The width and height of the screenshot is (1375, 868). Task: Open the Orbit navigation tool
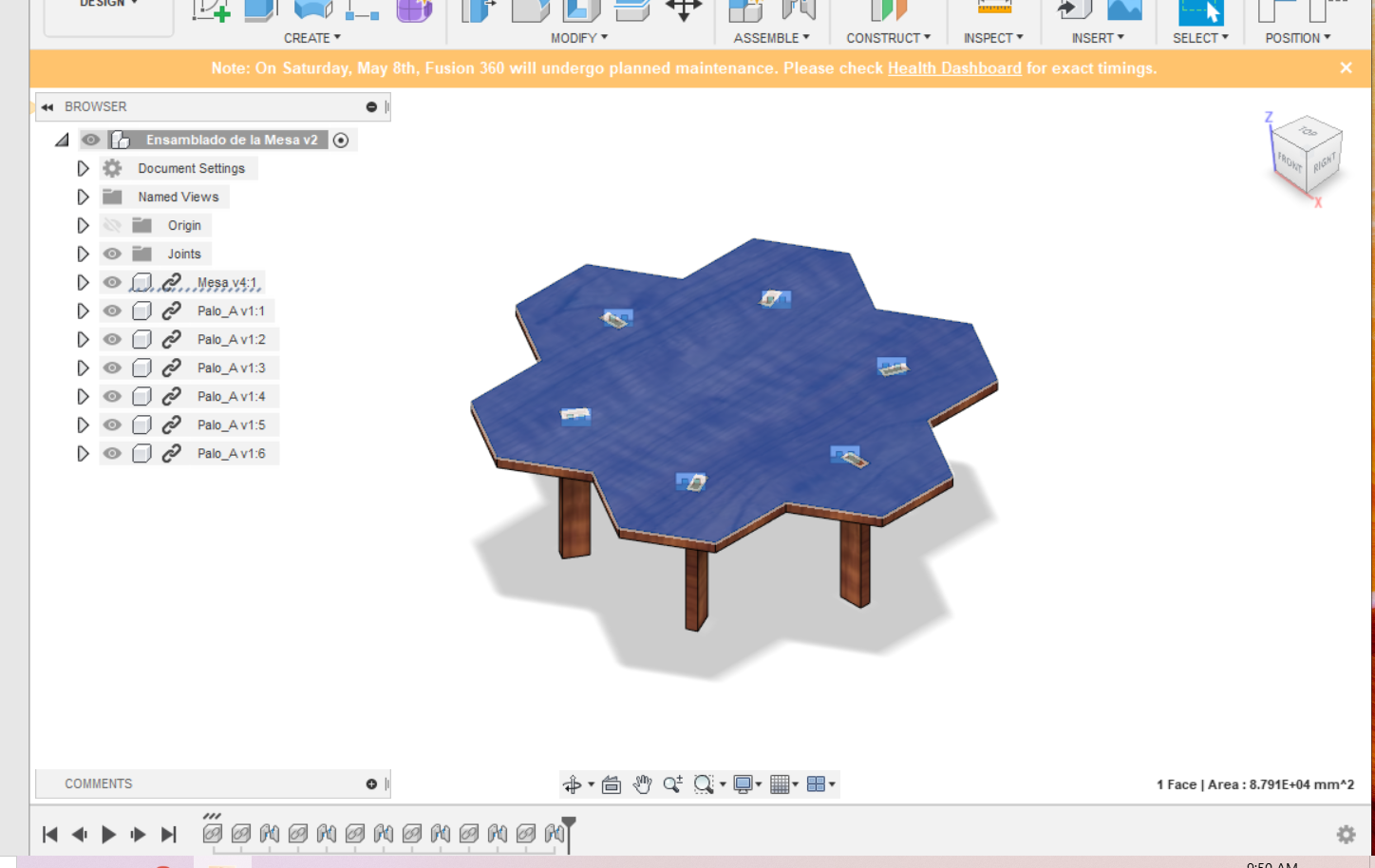click(x=572, y=784)
